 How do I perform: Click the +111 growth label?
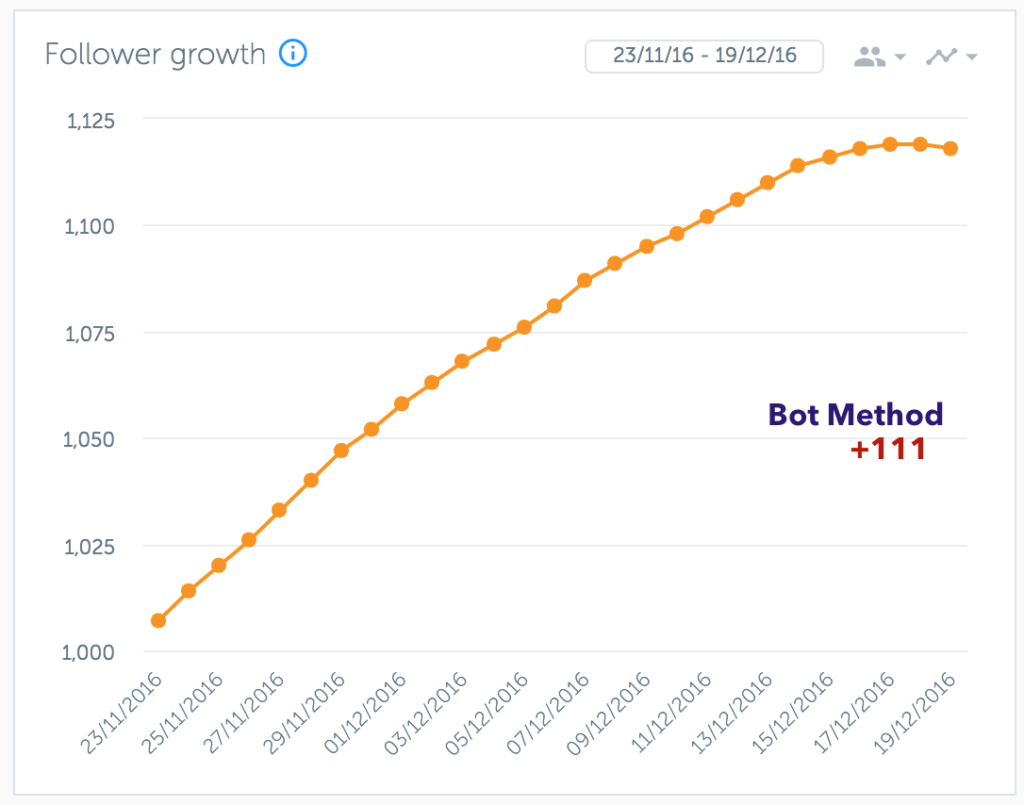point(888,449)
